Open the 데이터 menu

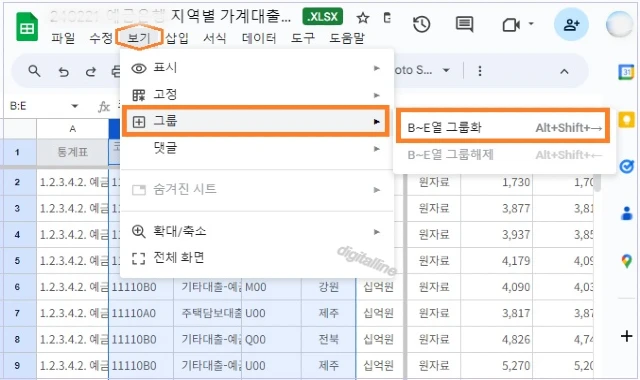point(259,38)
